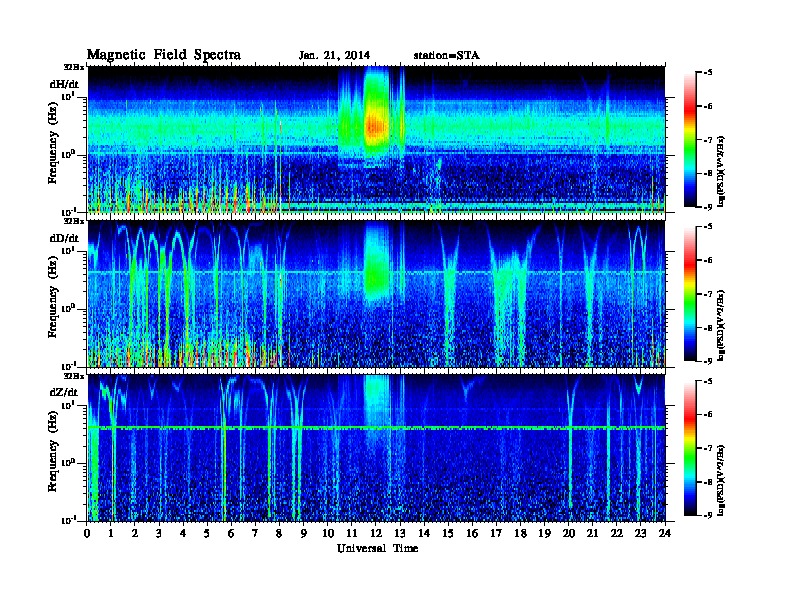The width and height of the screenshot is (792, 612).
Task: Click hour tick label "15" on time axis
Action: coord(448,533)
